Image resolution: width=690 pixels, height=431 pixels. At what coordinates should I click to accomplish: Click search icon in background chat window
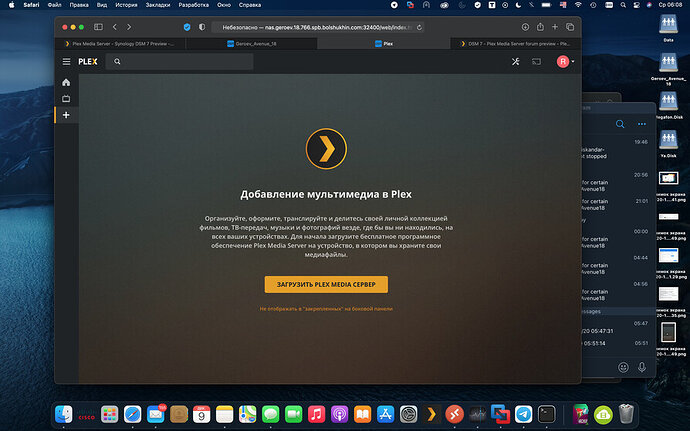pos(620,124)
